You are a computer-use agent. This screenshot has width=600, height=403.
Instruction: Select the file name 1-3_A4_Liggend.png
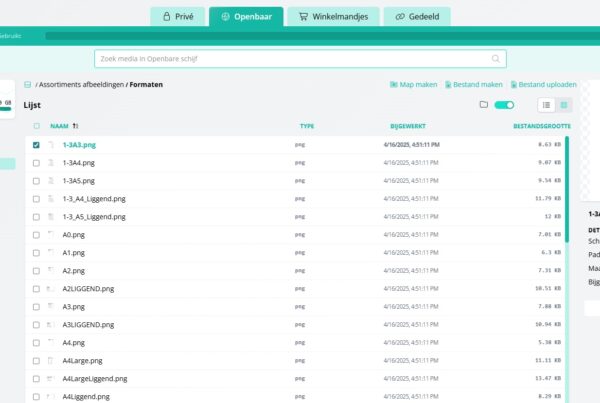94,199
